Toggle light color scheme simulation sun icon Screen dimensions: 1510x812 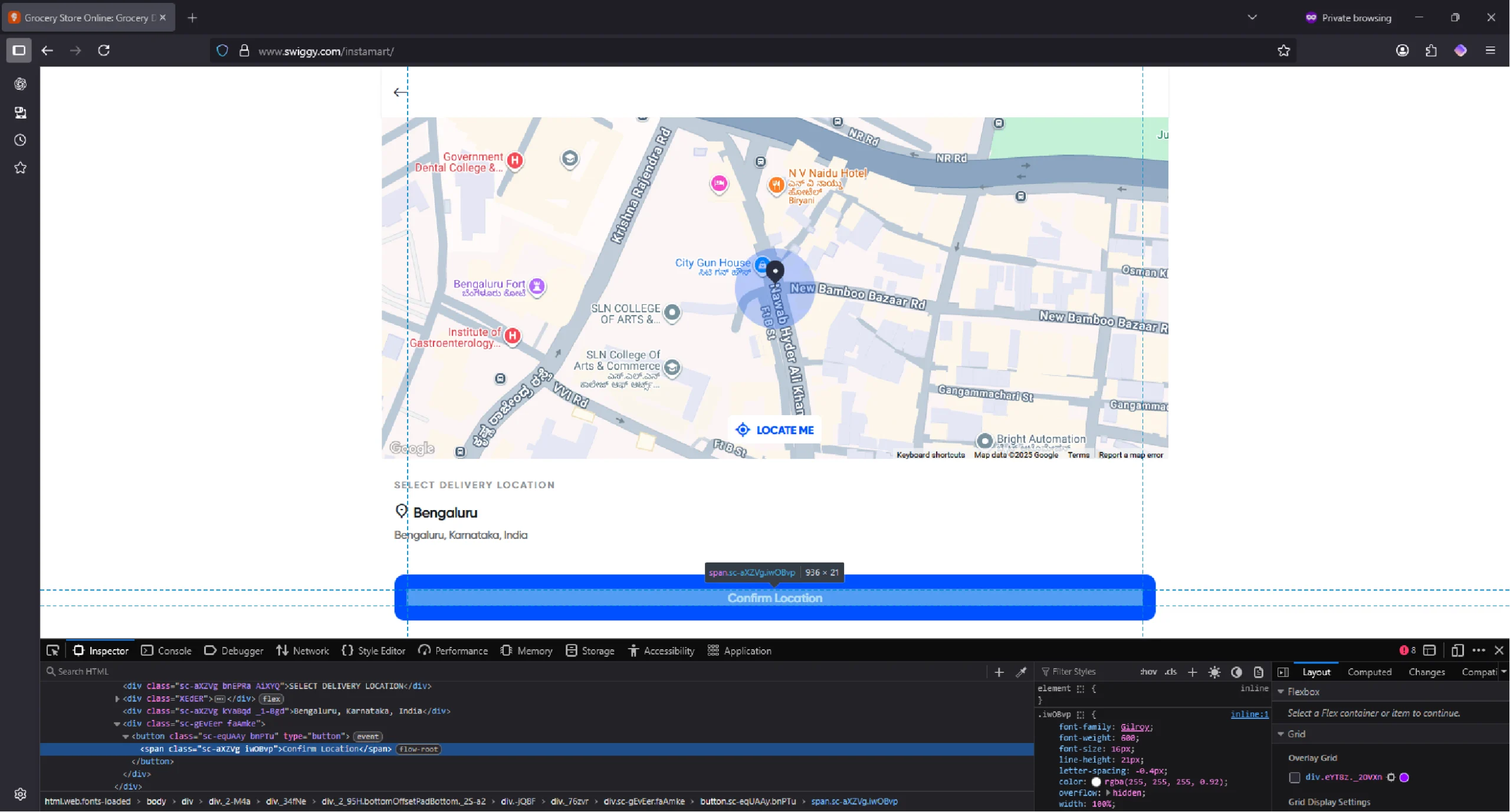point(1214,672)
